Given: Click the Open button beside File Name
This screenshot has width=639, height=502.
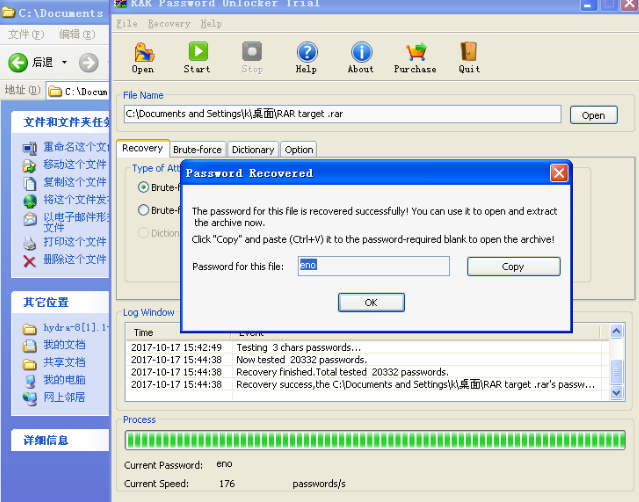Looking at the screenshot, I should (593, 115).
